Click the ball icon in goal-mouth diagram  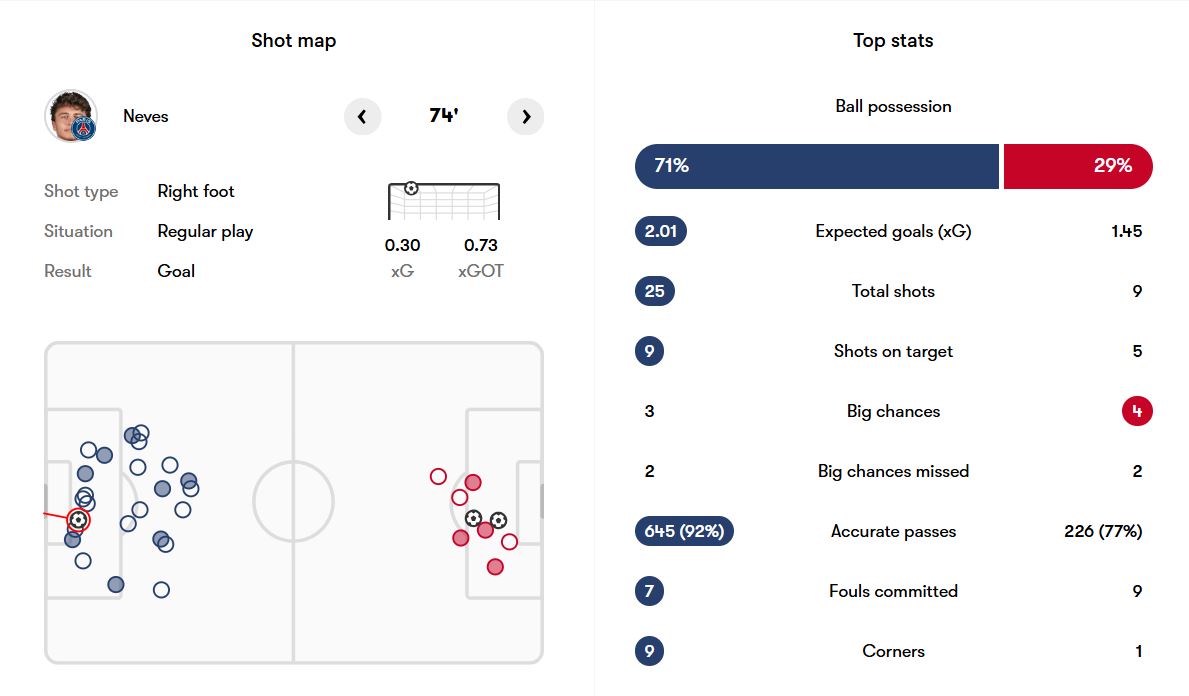(411, 188)
